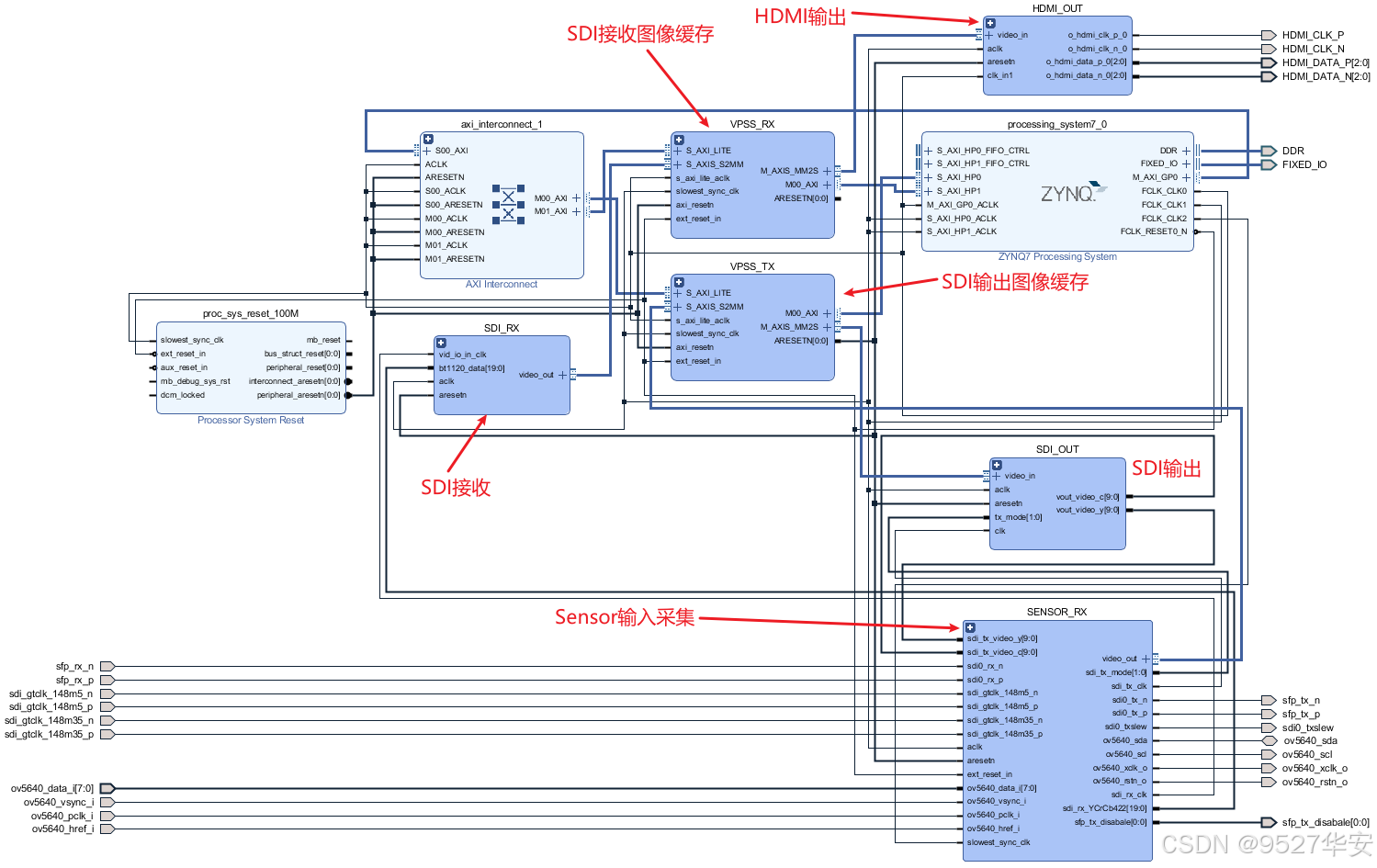Collapse the VPSS_TX block hierarchy icon
Screen dimensions: 1377x868
coord(678,282)
